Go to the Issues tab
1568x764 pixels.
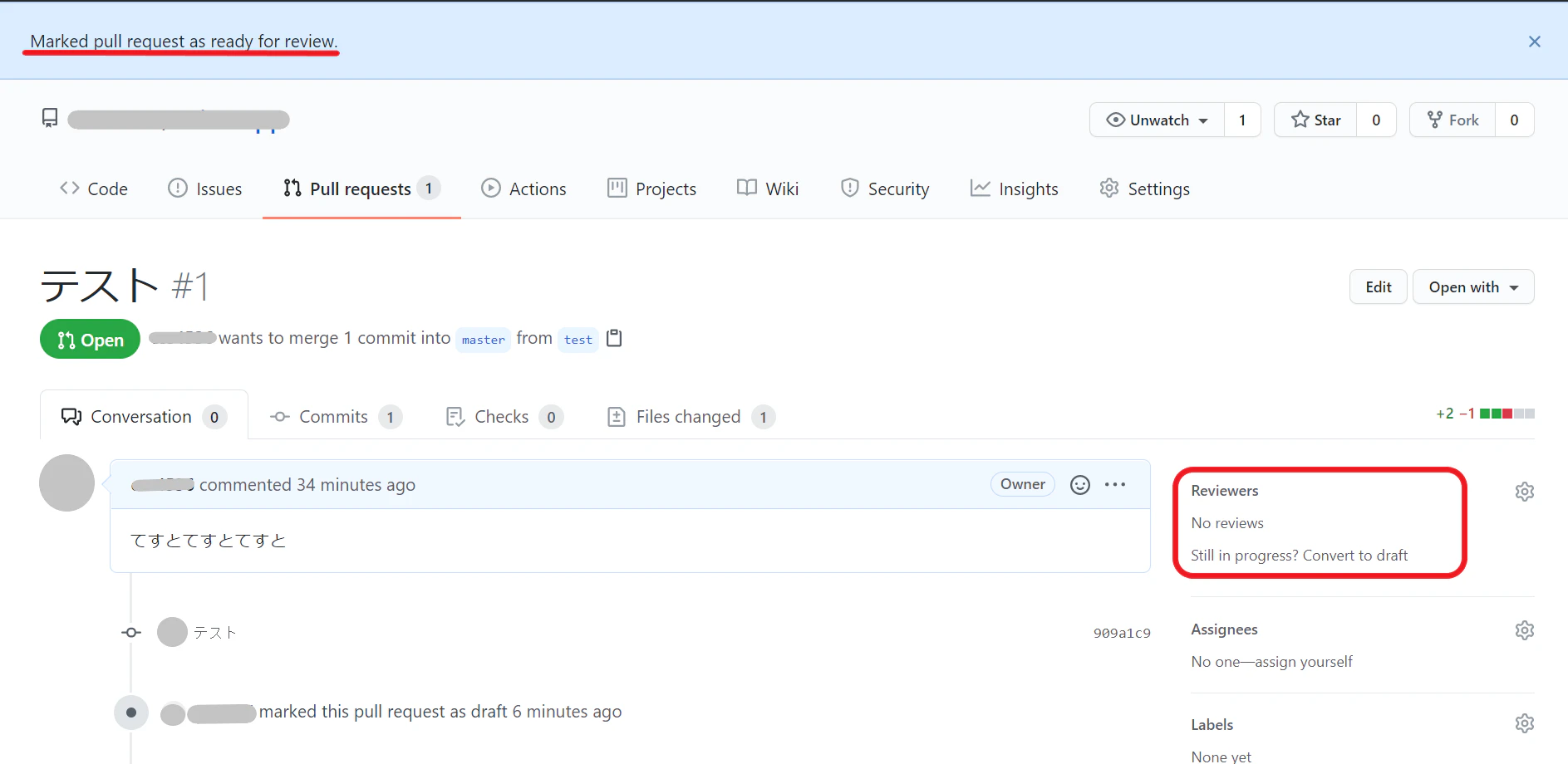point(204,189)
